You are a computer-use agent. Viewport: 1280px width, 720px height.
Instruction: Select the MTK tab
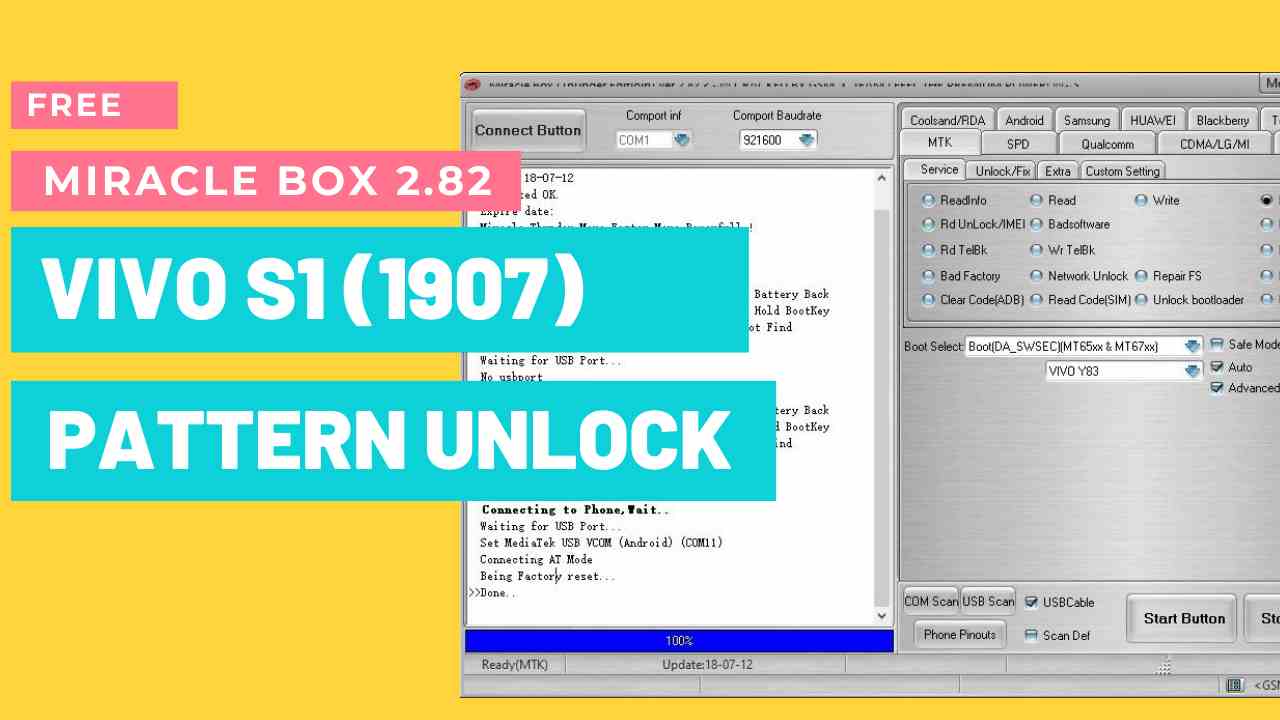(940, 143)
